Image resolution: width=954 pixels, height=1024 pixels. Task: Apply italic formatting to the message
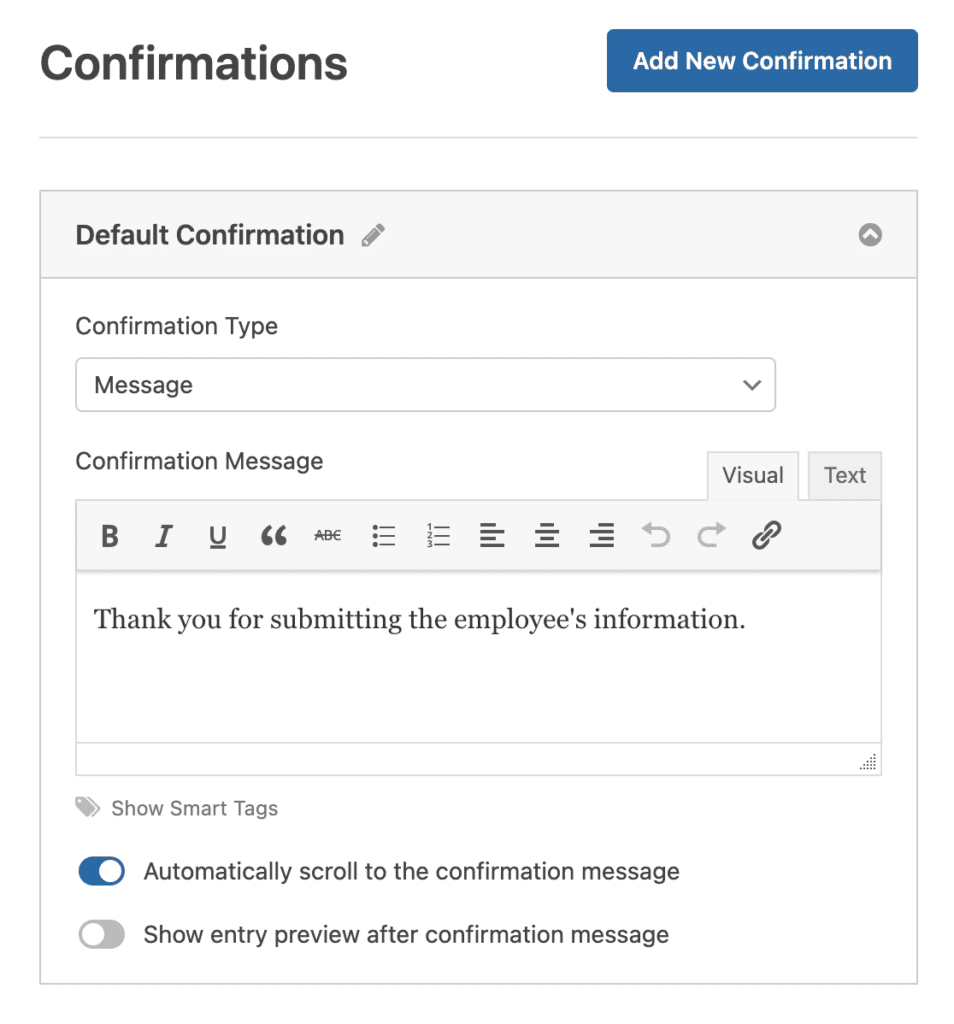(x=163, y=536)
